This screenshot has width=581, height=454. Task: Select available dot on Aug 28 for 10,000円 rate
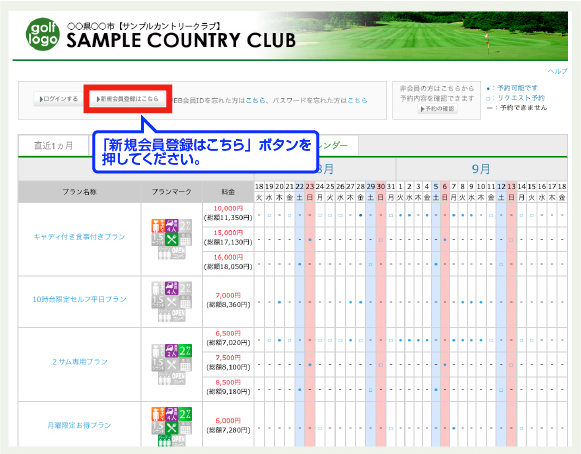point(361,215)
